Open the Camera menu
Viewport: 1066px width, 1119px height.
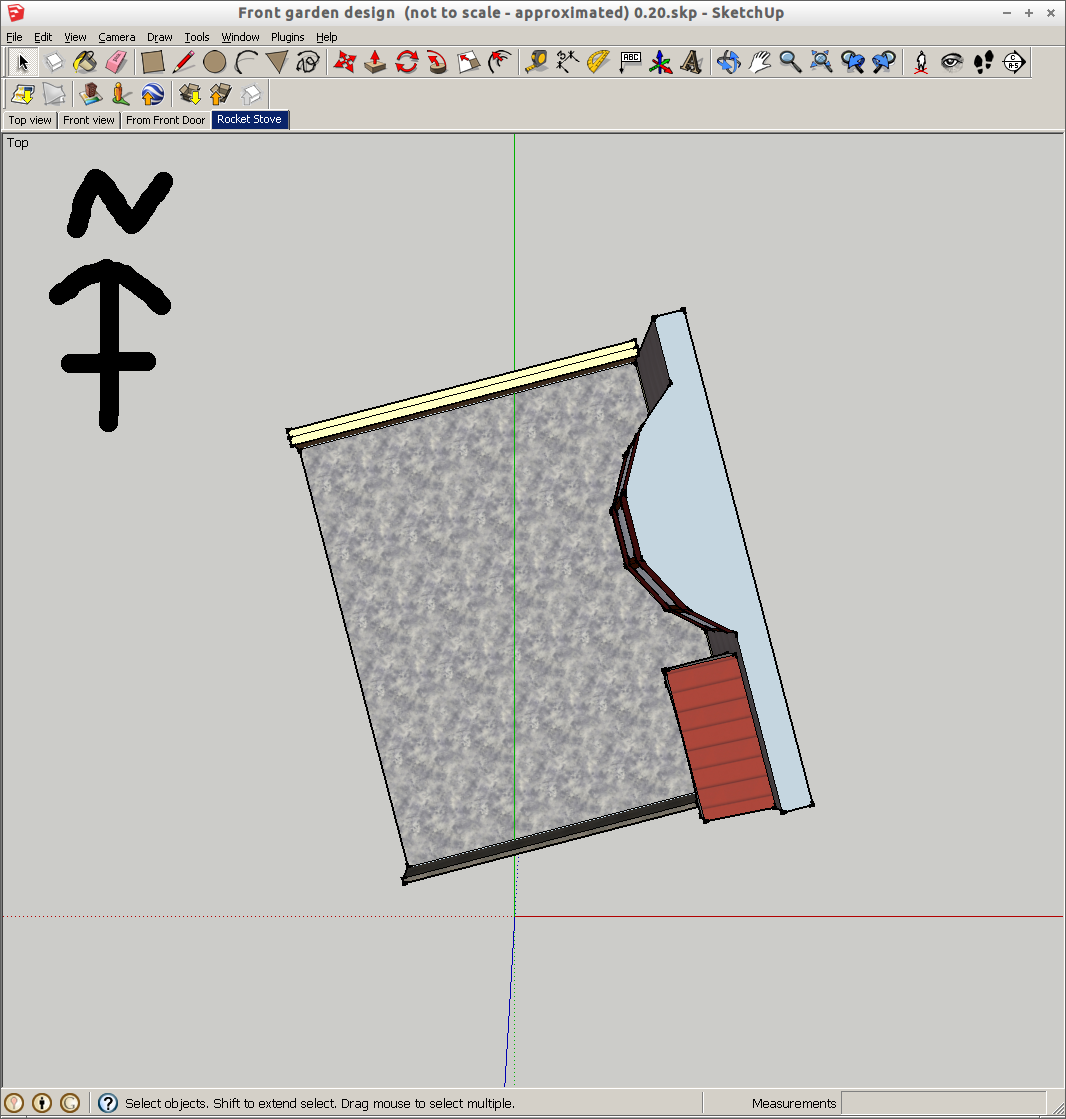coord(116,37)
